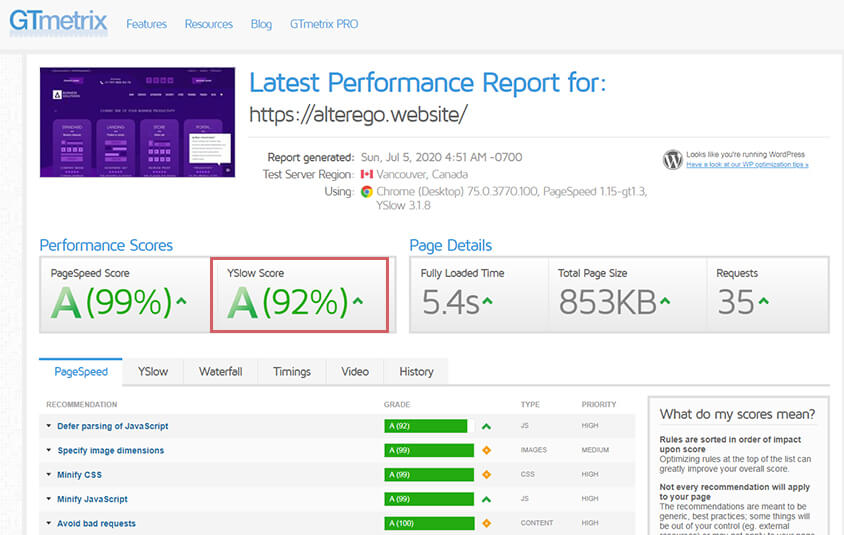844x535 pixels.
Task: Click the CONTENT type cell
Action: click(537, 523)
